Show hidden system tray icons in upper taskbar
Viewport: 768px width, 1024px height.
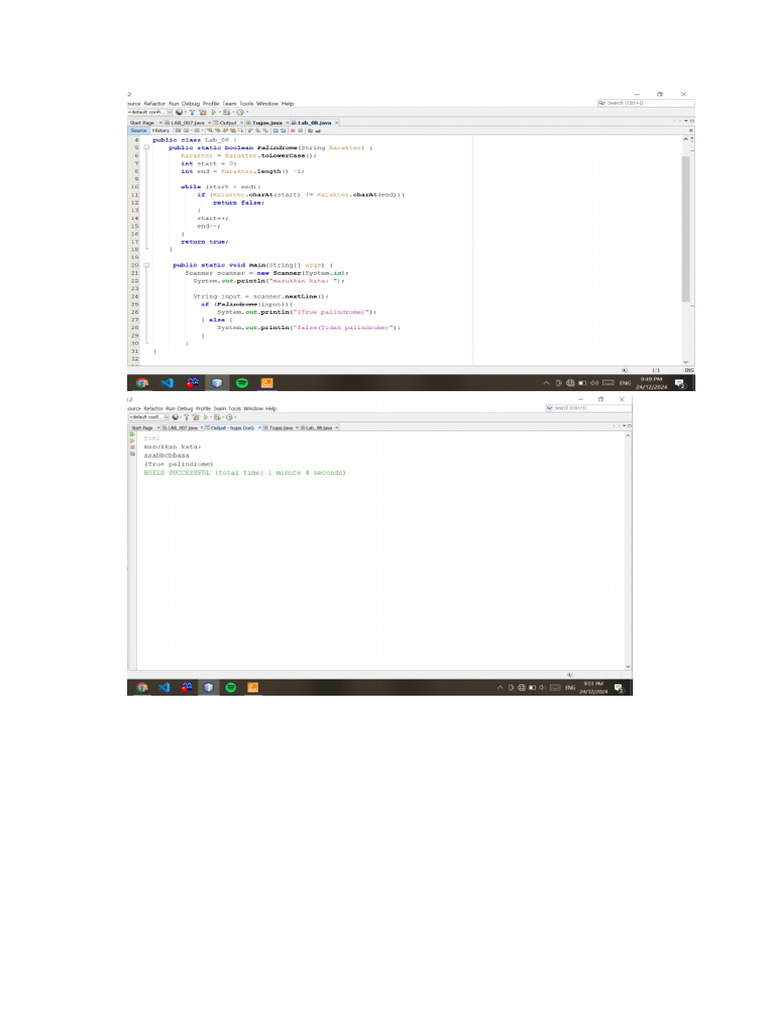pos(547,383)
